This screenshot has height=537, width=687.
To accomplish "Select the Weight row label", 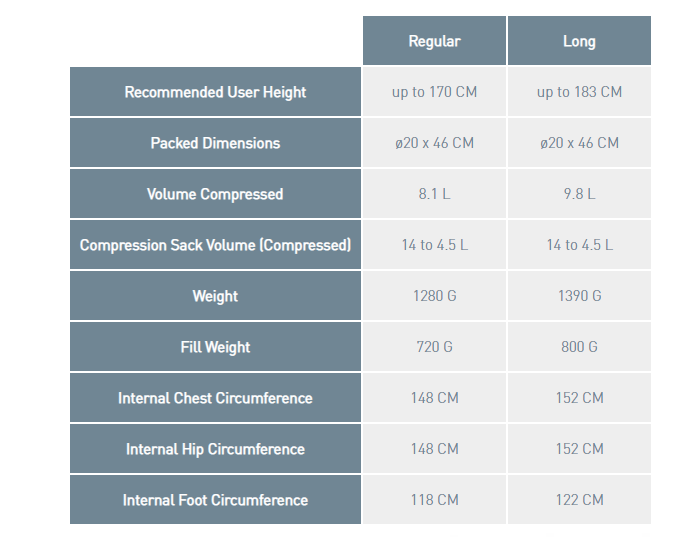I will [x=215, y=296].
